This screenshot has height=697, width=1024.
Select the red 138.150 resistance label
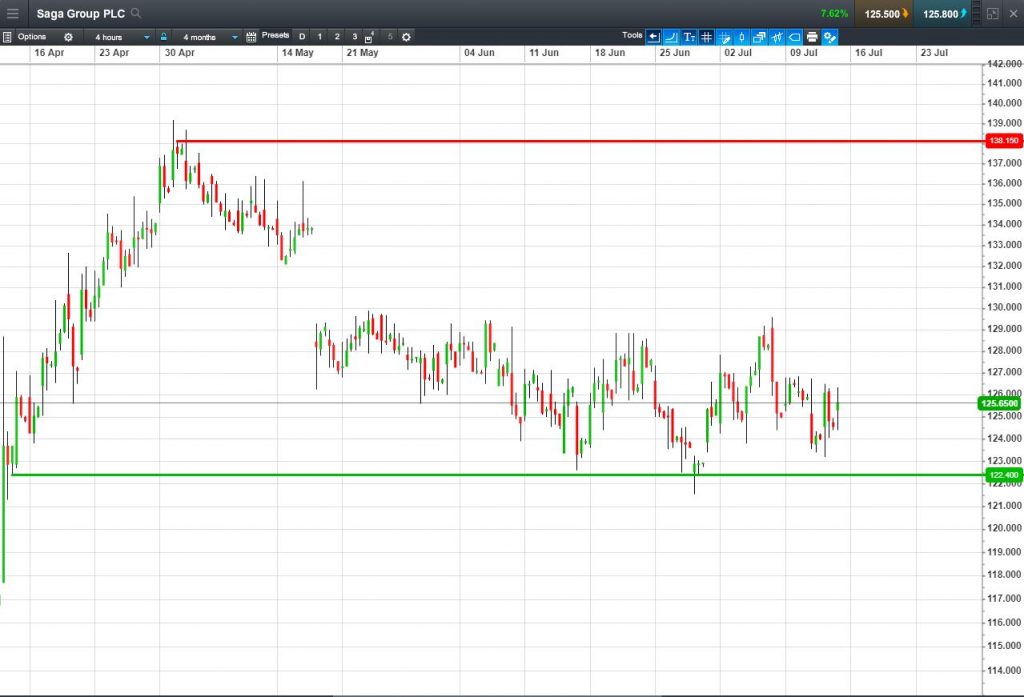pyautogui.click(x=1004, y=140)
